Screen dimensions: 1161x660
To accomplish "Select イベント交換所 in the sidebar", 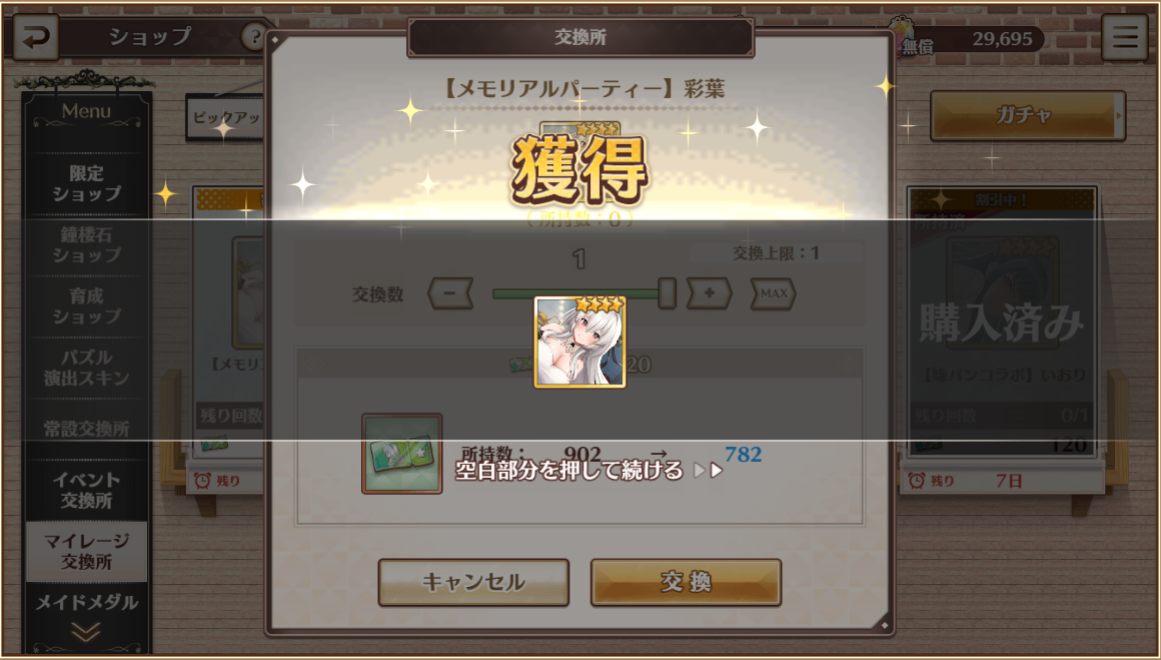I will (x=86, y=490).
